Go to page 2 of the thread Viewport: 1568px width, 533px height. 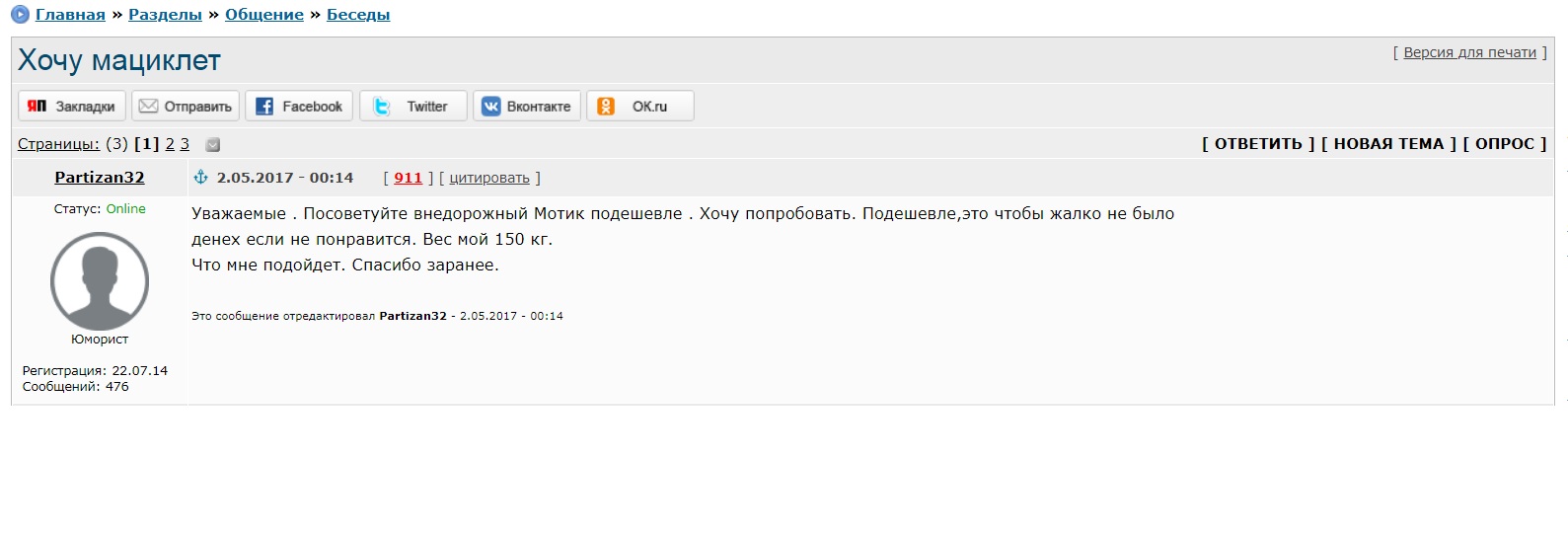coord(170,144)
